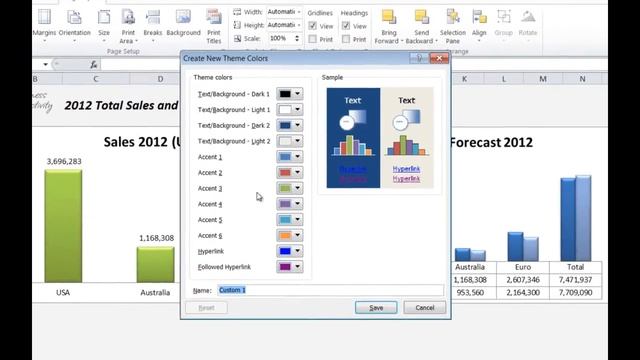
Task: Click the insert function fx icon
Action: (93, 64)
